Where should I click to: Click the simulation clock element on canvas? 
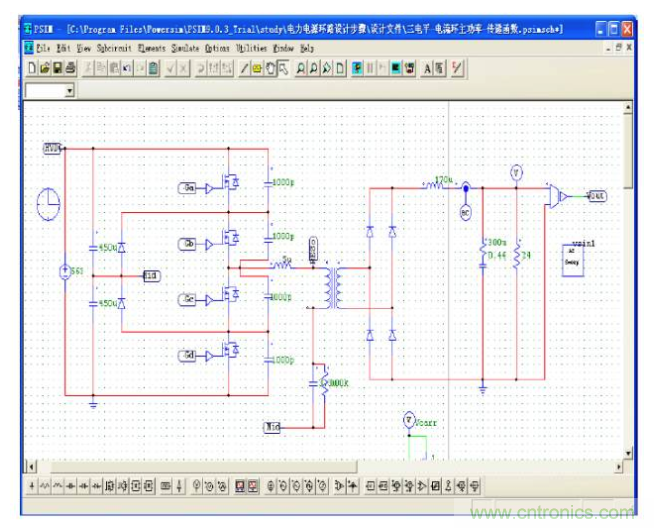coord(49,205)
